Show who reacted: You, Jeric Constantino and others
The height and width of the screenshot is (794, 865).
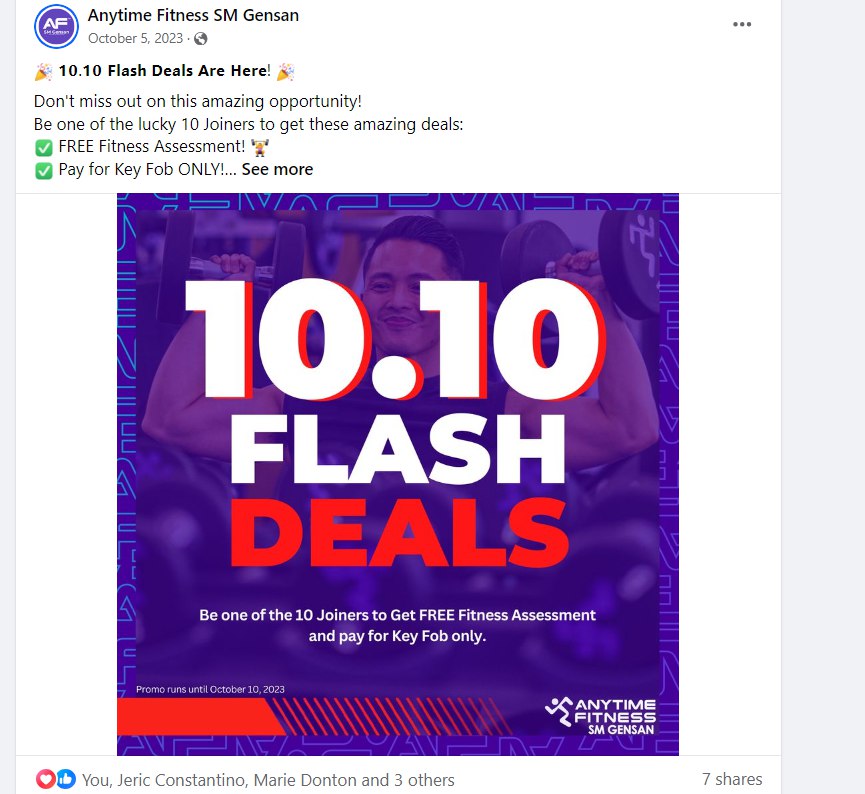268,780
